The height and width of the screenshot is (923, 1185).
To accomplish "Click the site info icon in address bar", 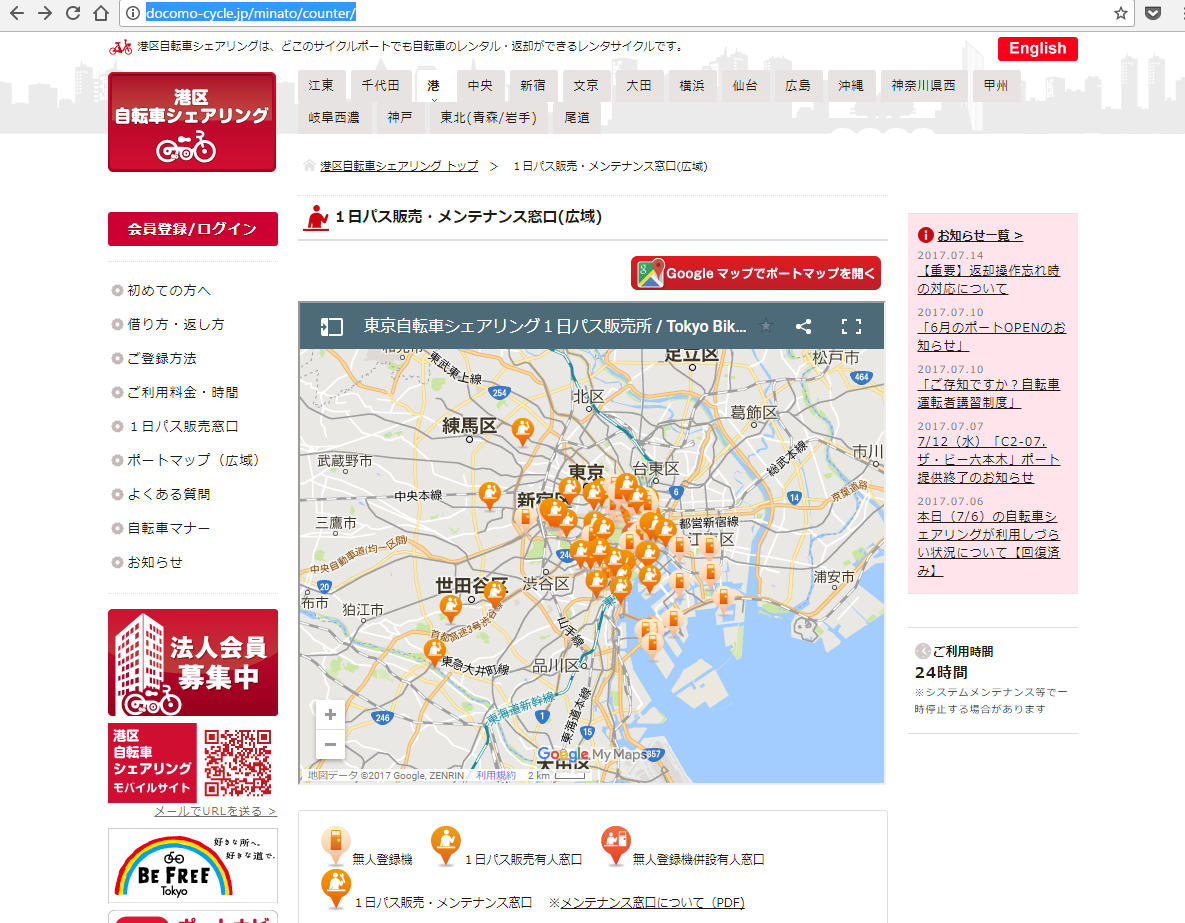I will pyautogui.click(x=132, y=13).
